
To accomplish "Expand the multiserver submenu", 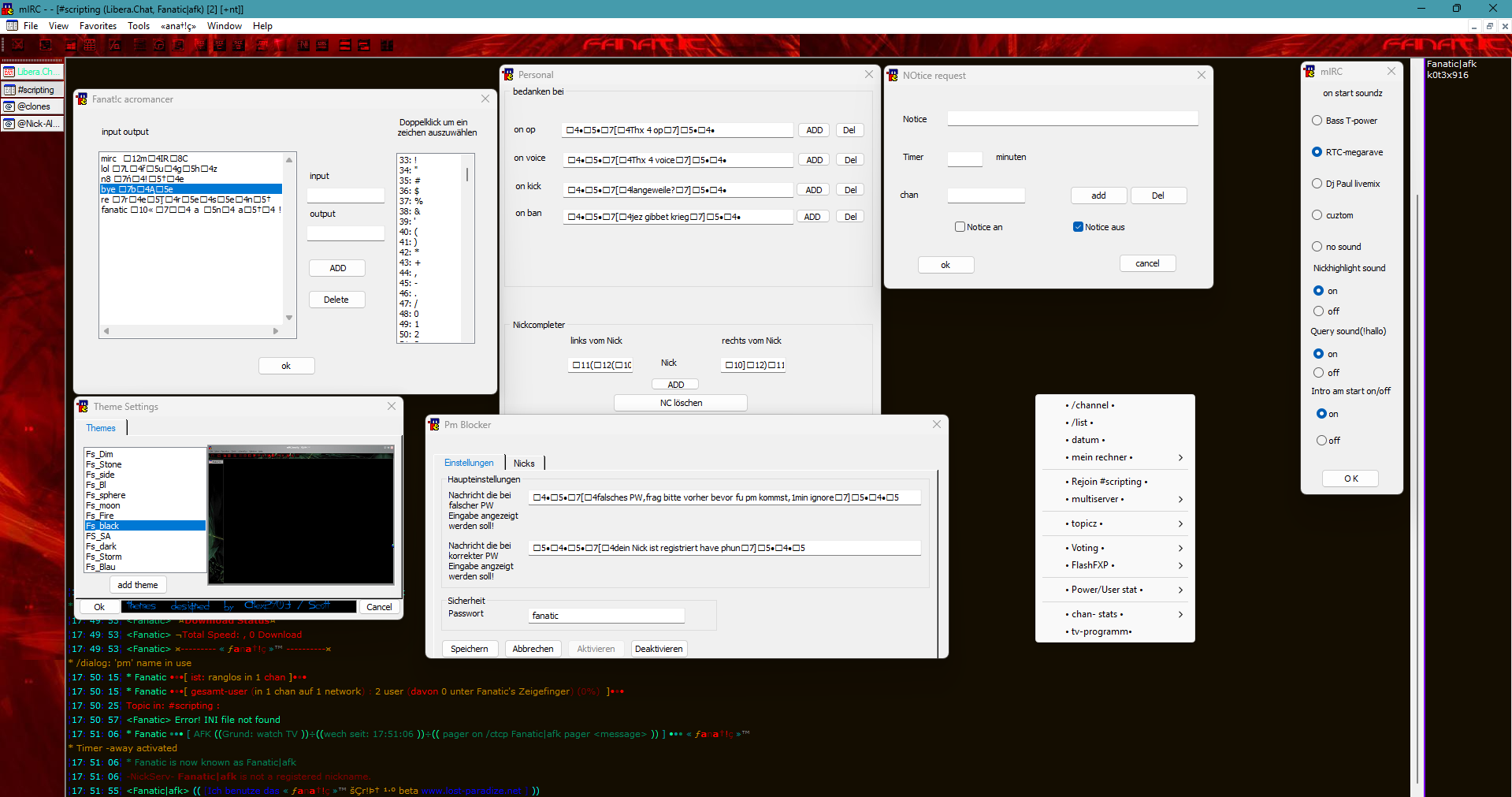I will (x=1115, y=499).
